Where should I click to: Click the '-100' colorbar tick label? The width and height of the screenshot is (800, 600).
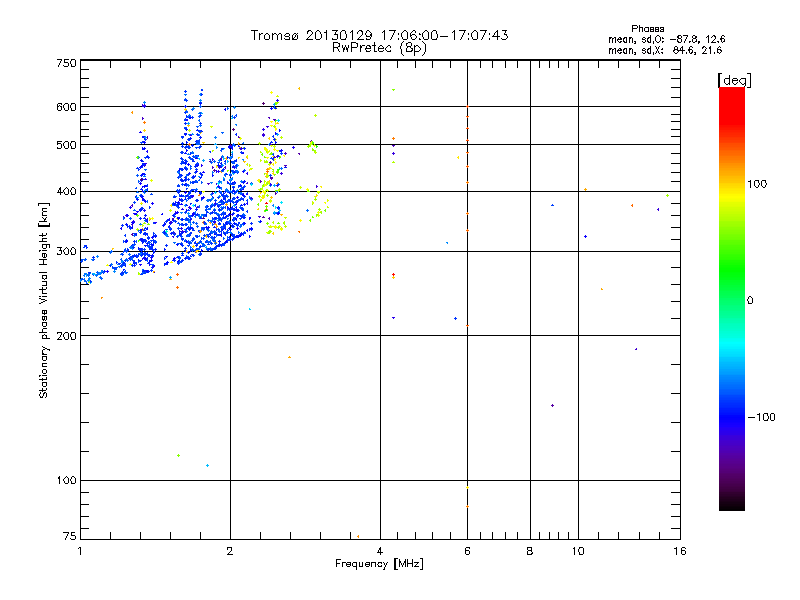tap(761, 417)
